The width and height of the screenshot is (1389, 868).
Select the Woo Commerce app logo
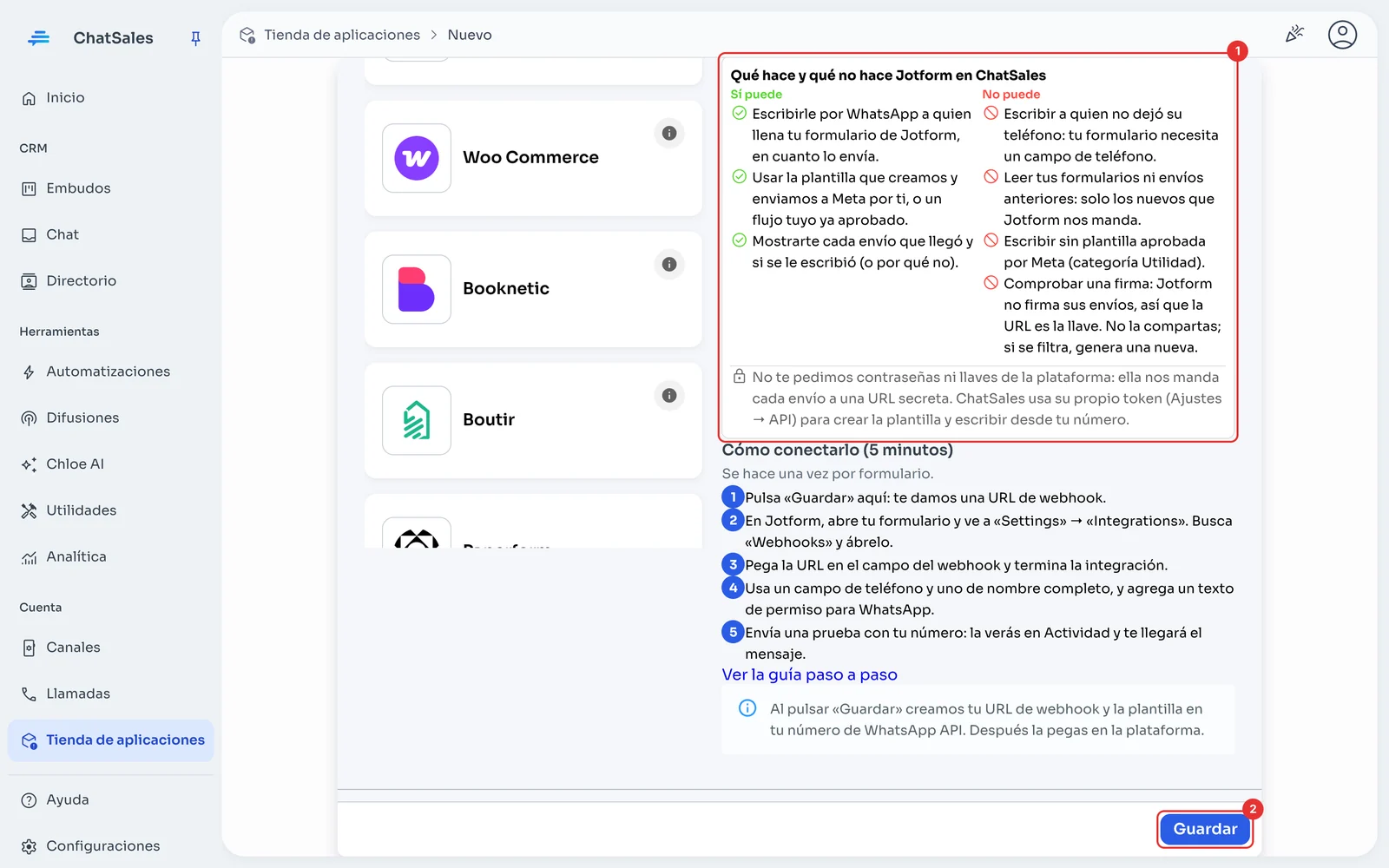417,158
